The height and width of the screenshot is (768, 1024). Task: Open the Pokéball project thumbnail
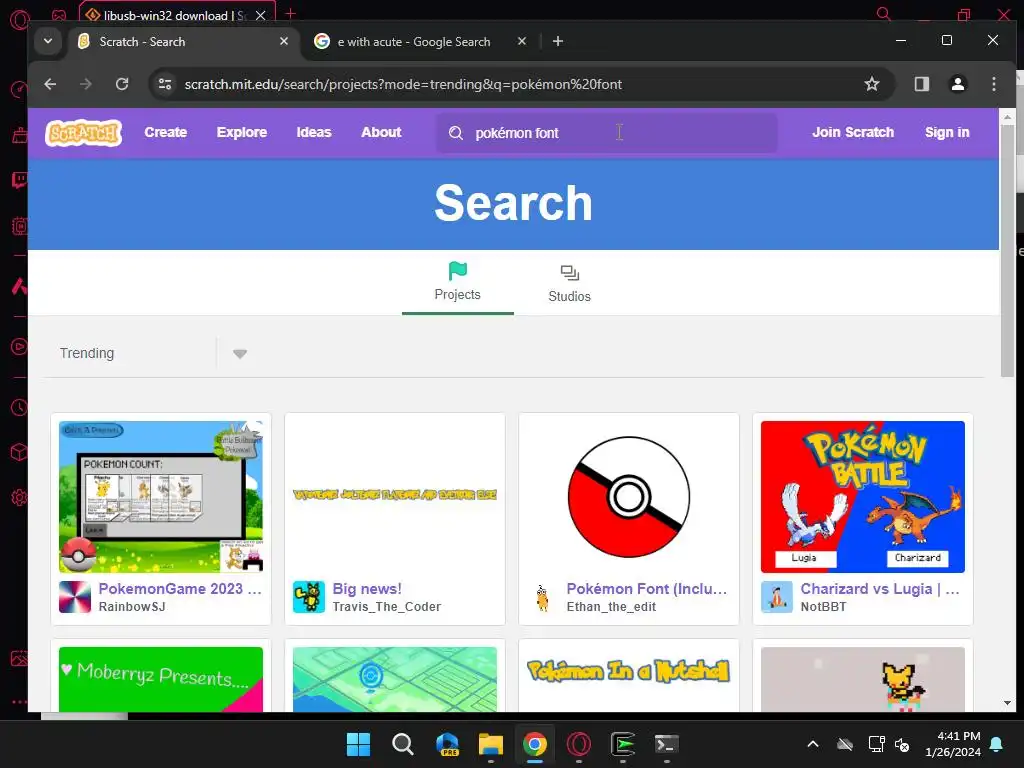(x=629, y=496)
